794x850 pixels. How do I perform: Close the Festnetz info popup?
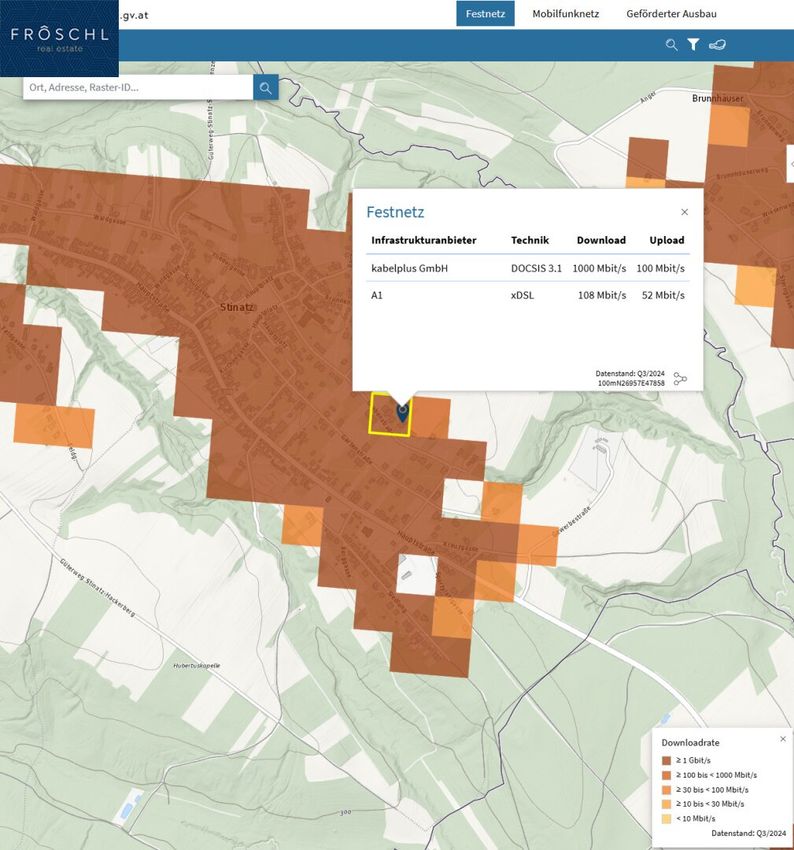point(684,212)
